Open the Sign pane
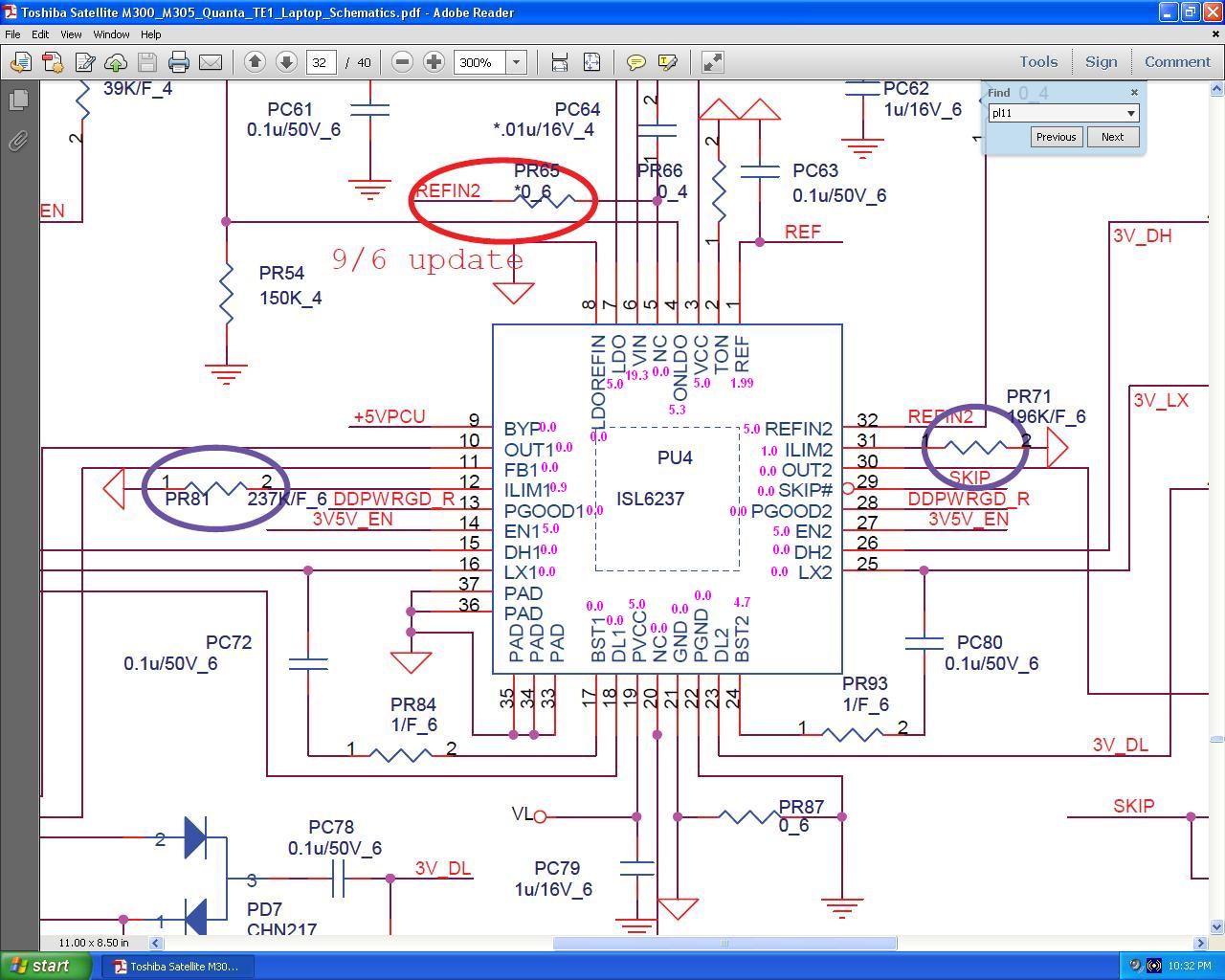 1101,61
